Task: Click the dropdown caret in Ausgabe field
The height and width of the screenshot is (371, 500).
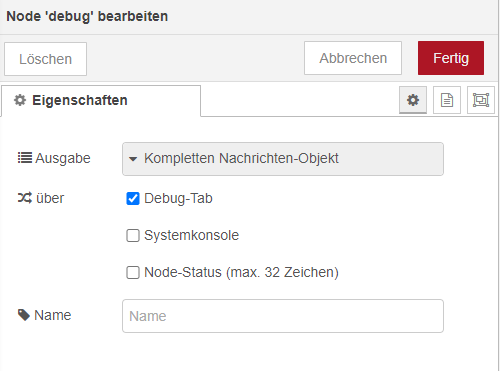Action: point(133,159)
